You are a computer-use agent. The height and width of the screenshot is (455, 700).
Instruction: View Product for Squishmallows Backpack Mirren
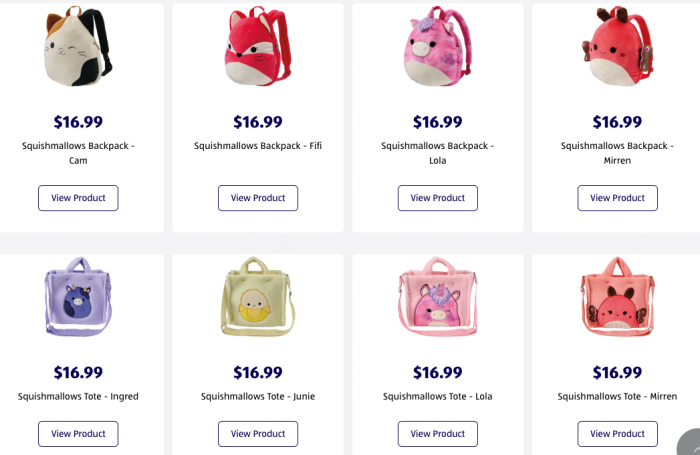tap(617, 198)
